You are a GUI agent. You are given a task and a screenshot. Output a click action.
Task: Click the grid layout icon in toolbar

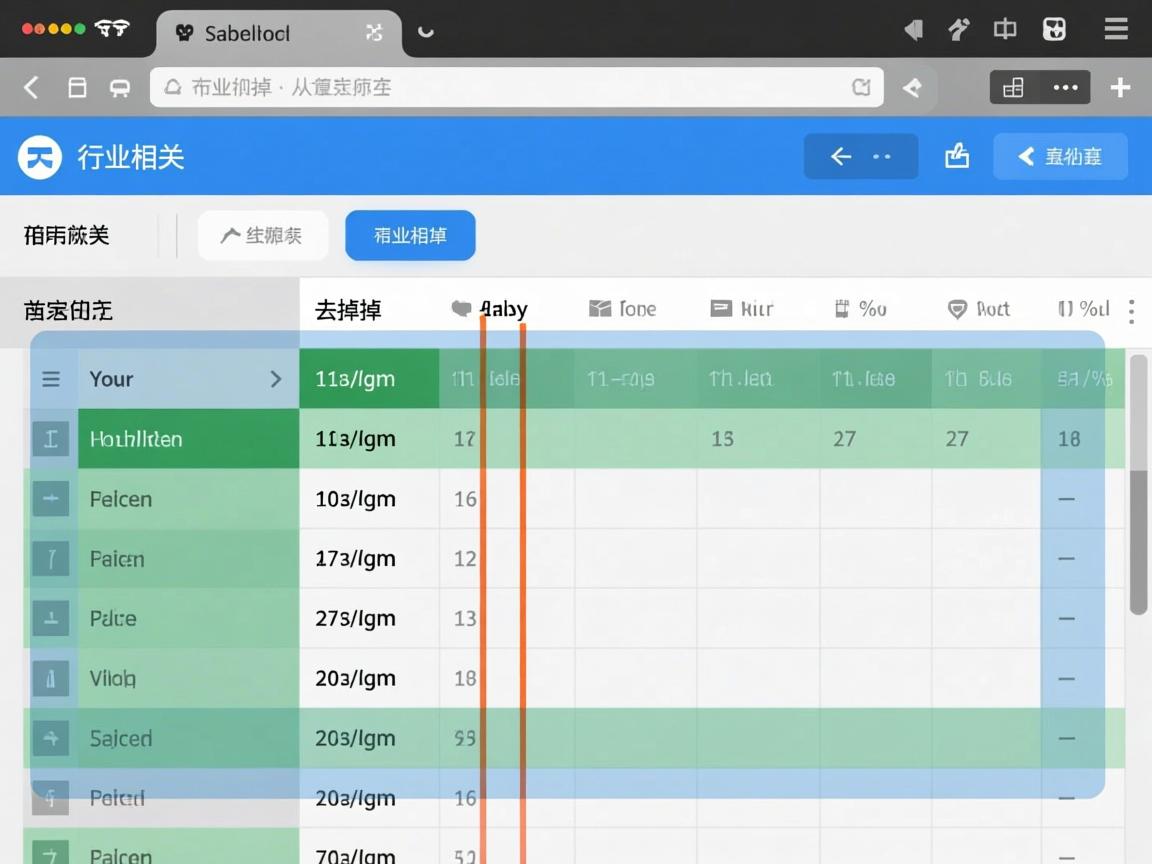point(1013,88)
